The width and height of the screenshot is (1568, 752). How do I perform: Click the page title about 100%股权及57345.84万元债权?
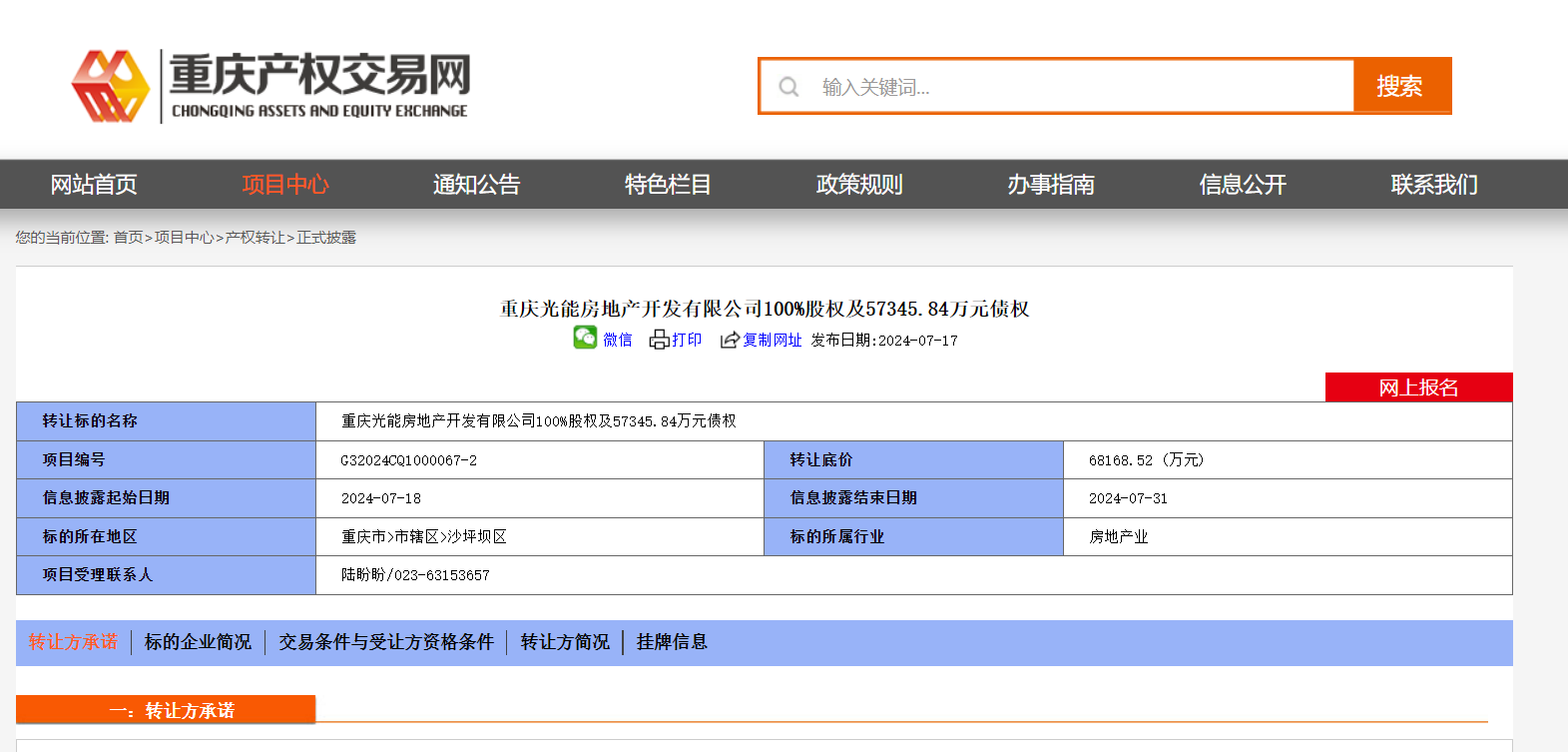pyautogui.click(x=765, y=310)
